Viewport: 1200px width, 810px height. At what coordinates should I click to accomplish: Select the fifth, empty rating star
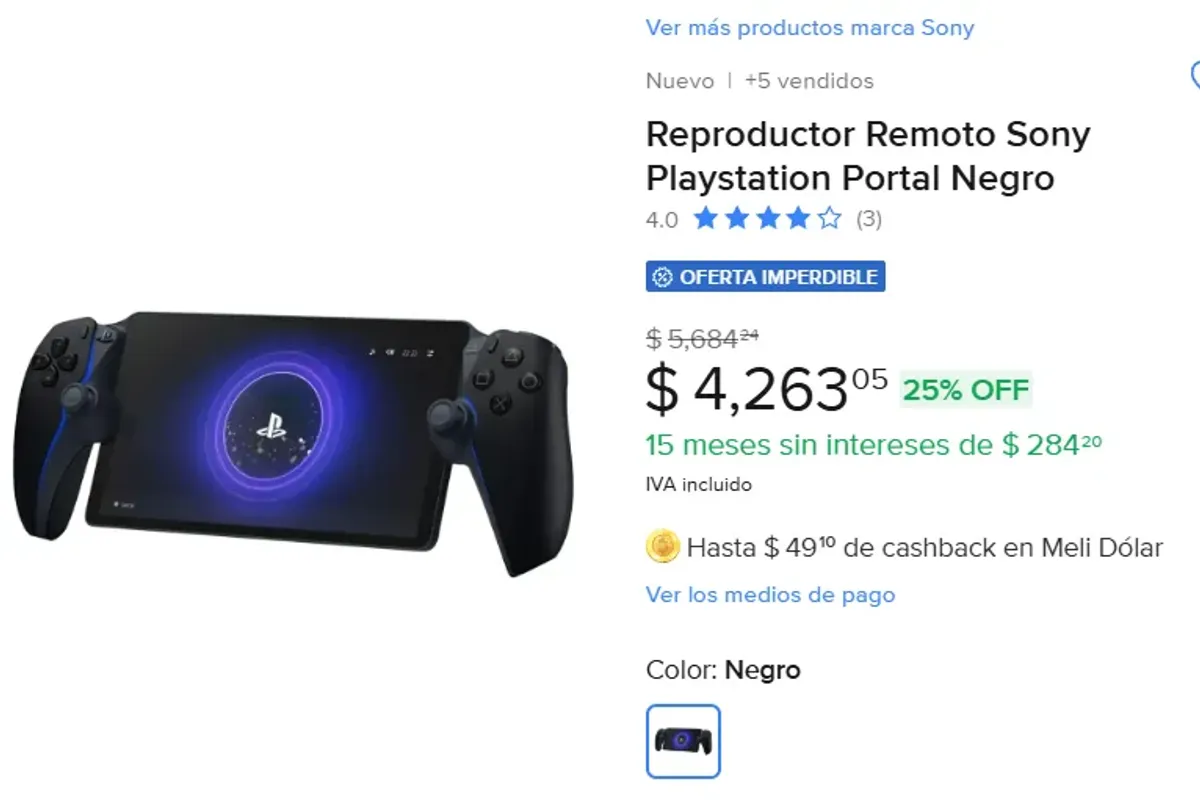coord(828,218)
